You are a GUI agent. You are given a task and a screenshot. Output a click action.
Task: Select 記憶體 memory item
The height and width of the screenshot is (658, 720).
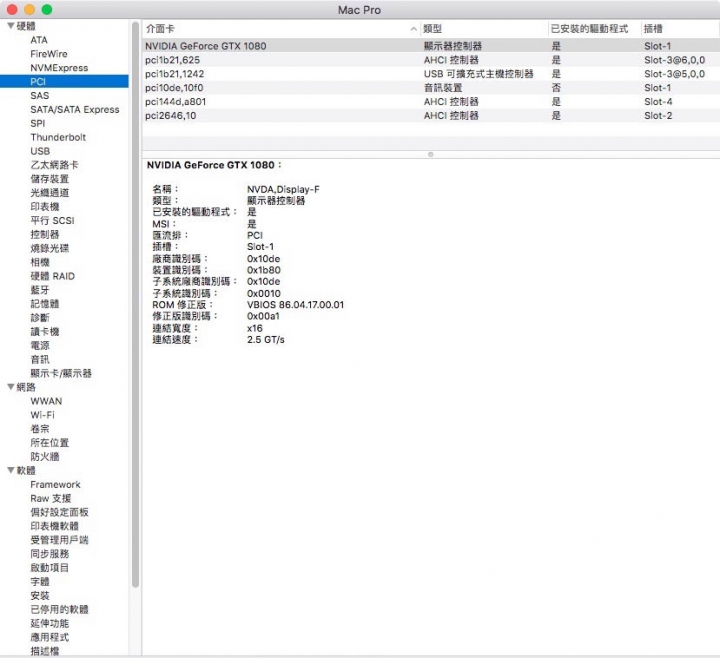click(x=45, y=304)
